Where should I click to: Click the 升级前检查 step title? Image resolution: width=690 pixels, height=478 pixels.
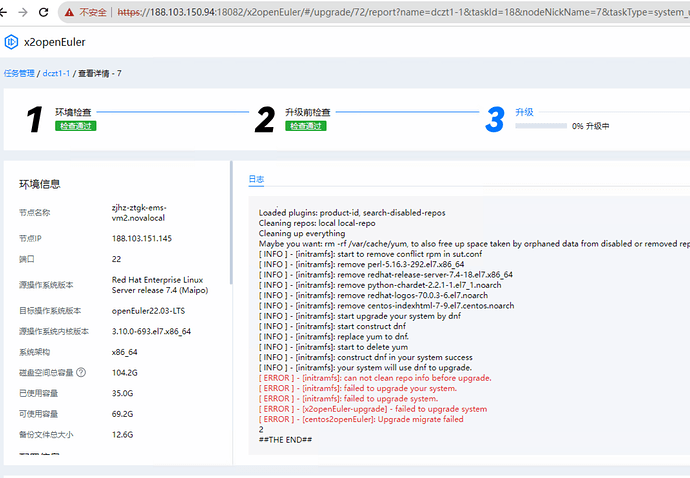click(x=307, y=112)
